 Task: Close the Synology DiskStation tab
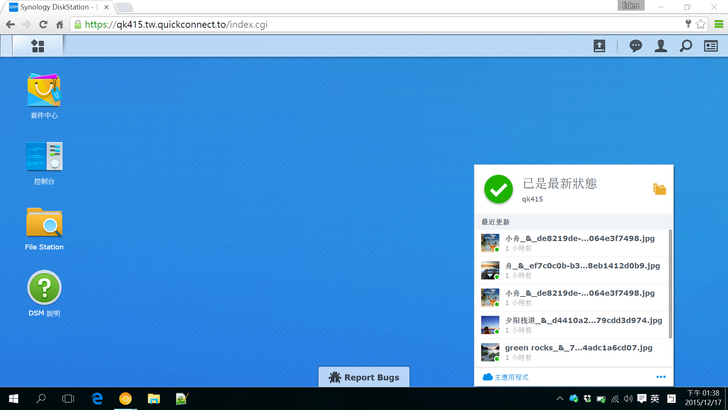(106, 7)
